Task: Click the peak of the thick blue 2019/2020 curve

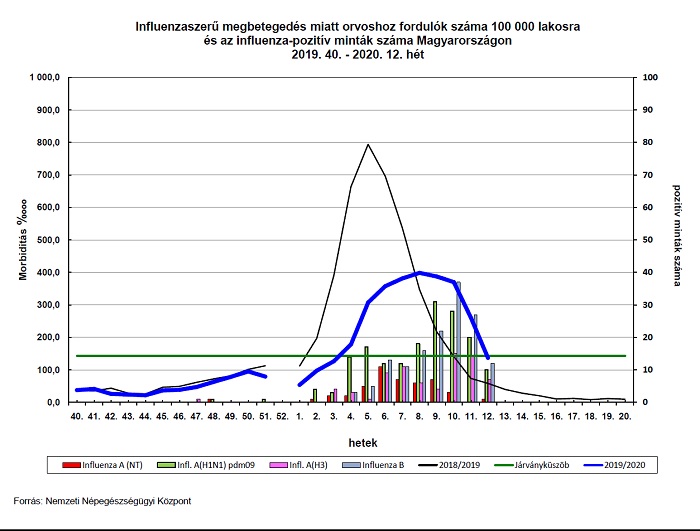Action: [x=420, y=272]
